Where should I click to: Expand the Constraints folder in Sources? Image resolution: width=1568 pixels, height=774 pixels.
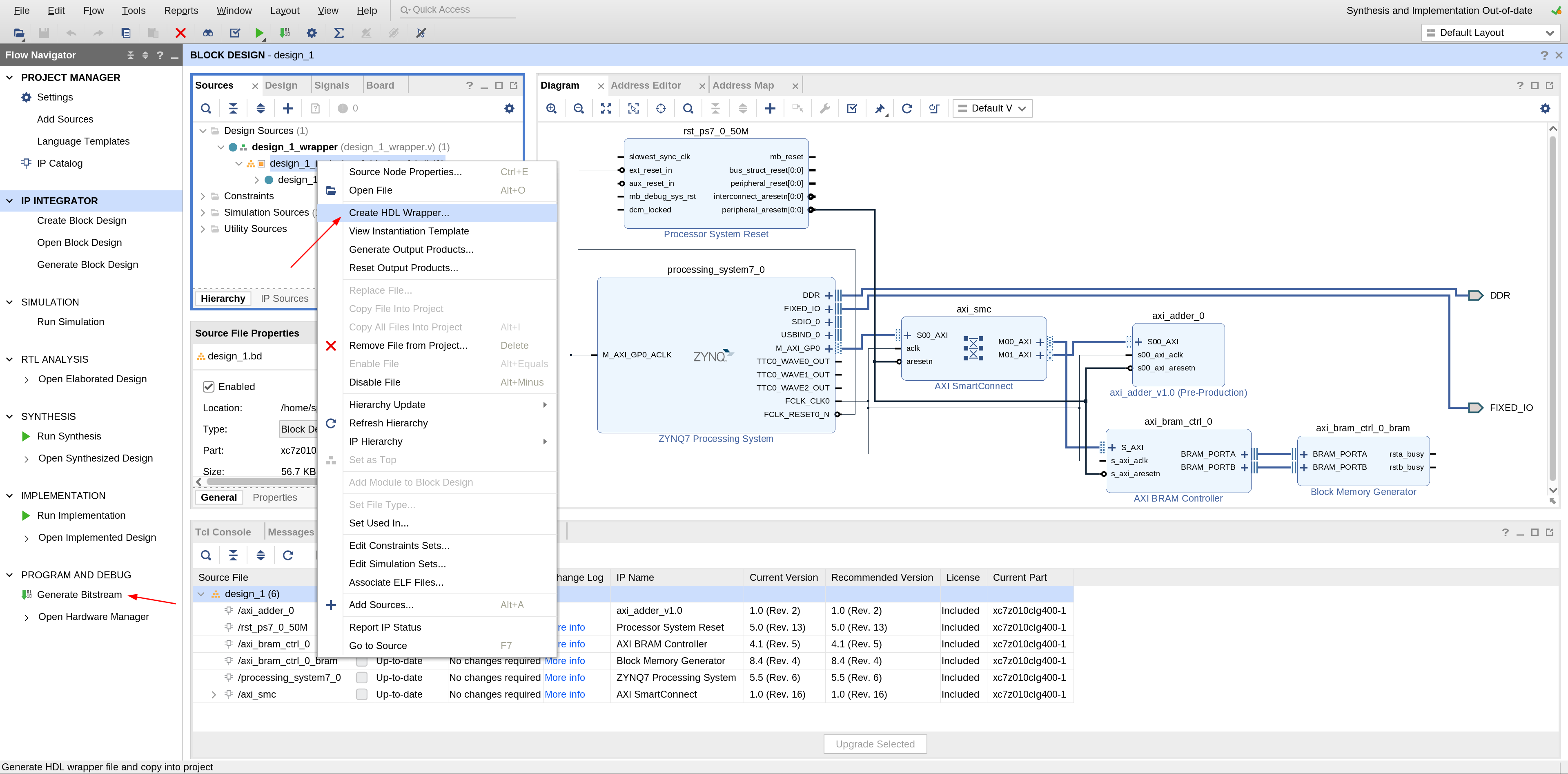tap(203, 196)
